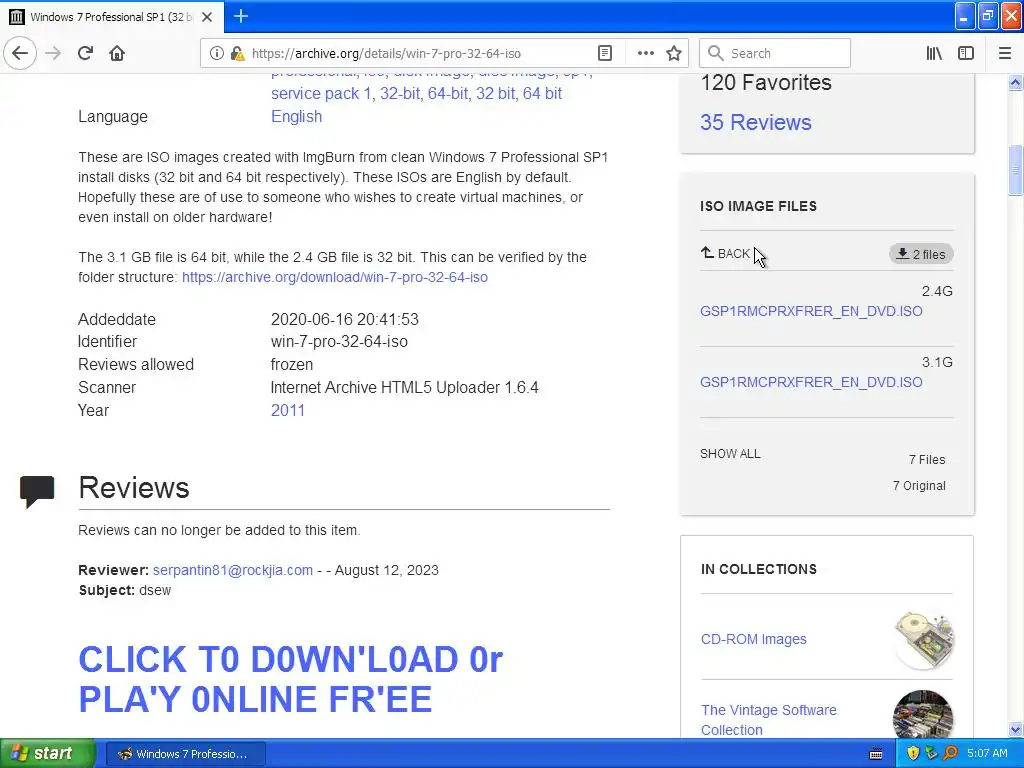Click the Vintage Software Collection thumbnail
Screen dimensions: 1024x768
[923, 714]
